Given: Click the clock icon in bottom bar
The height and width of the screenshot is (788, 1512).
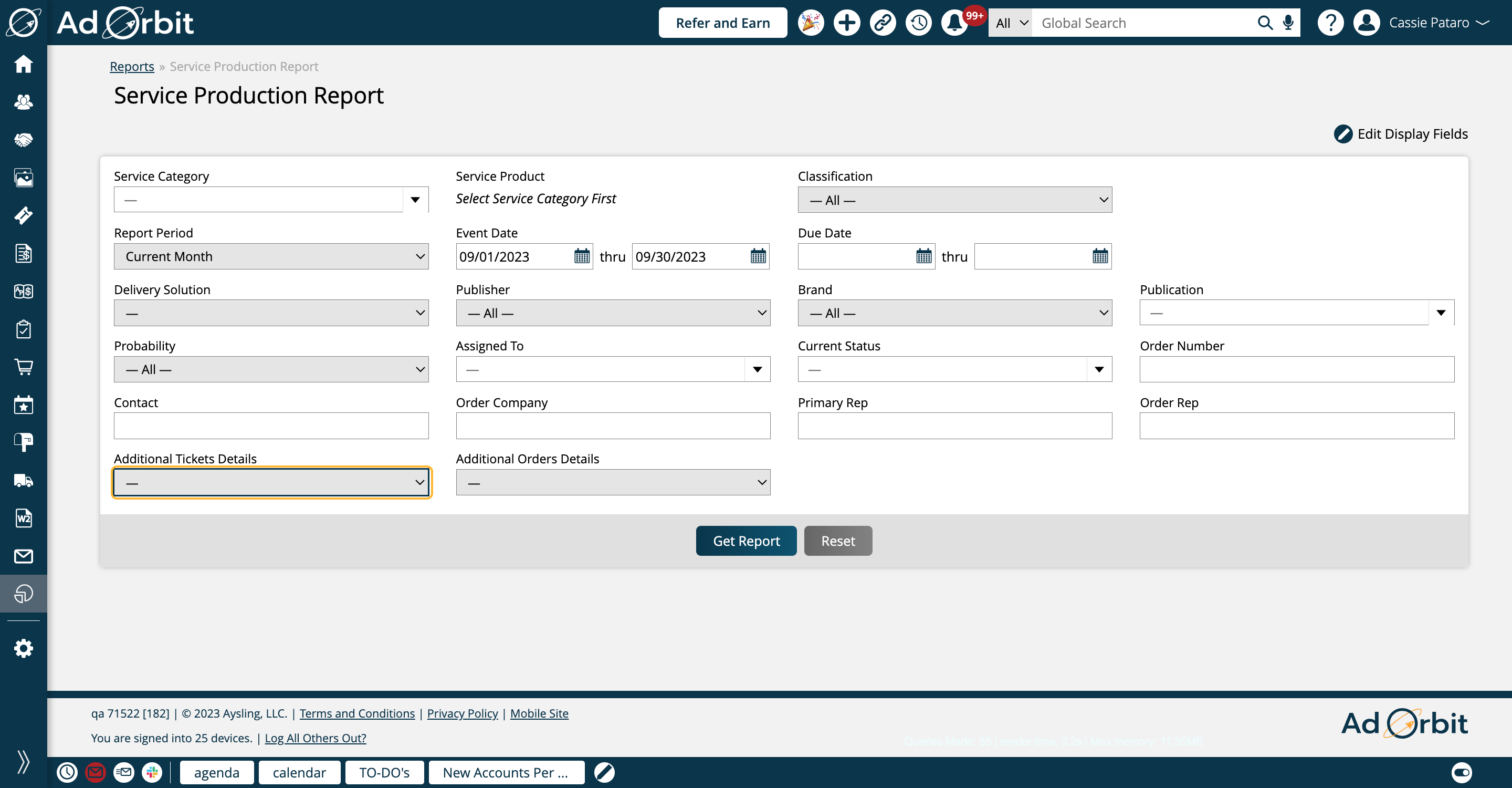Looking at the screenshot, I should (67, 772).
